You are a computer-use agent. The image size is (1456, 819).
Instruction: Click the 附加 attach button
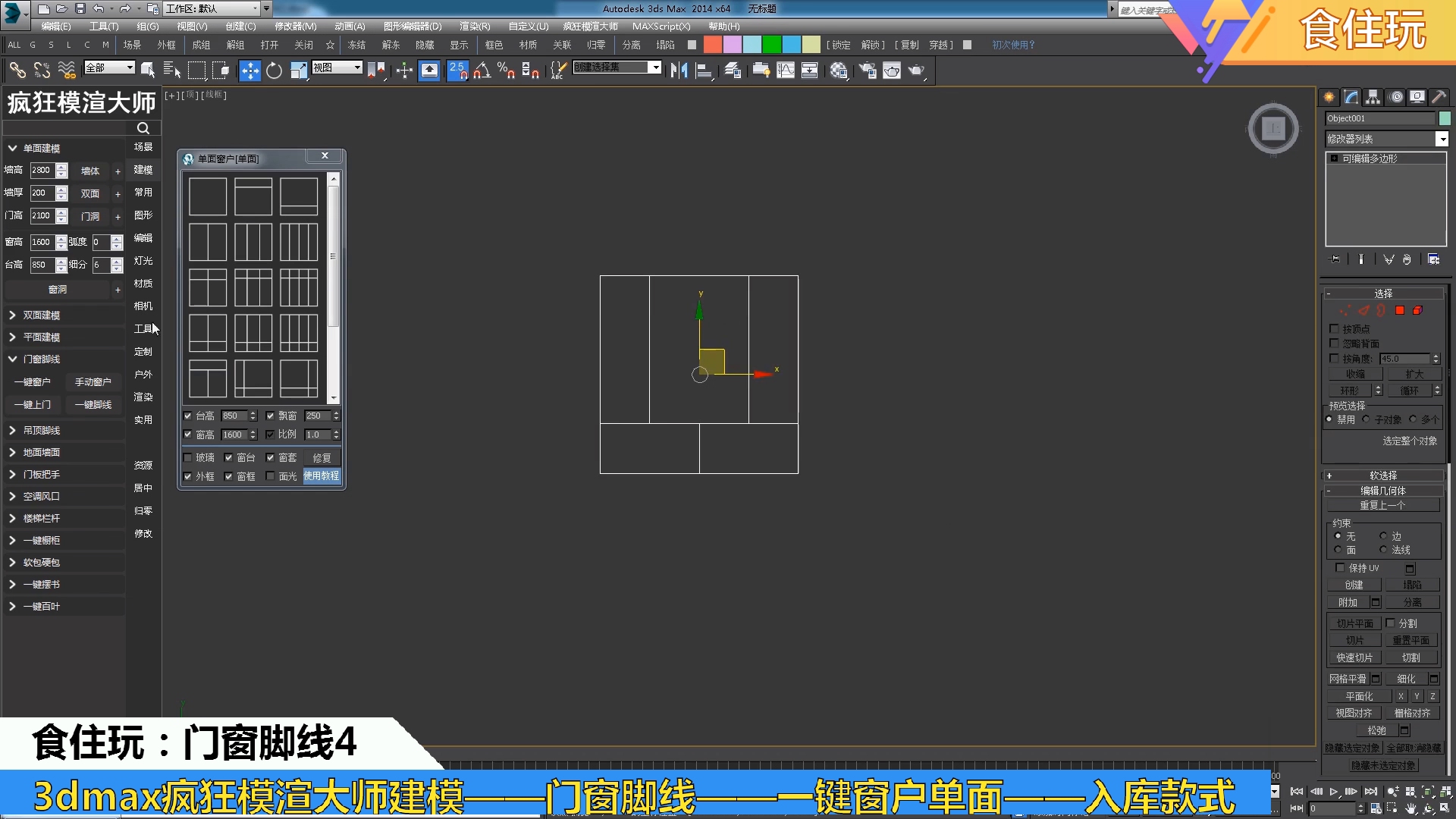click(1348, 602)
